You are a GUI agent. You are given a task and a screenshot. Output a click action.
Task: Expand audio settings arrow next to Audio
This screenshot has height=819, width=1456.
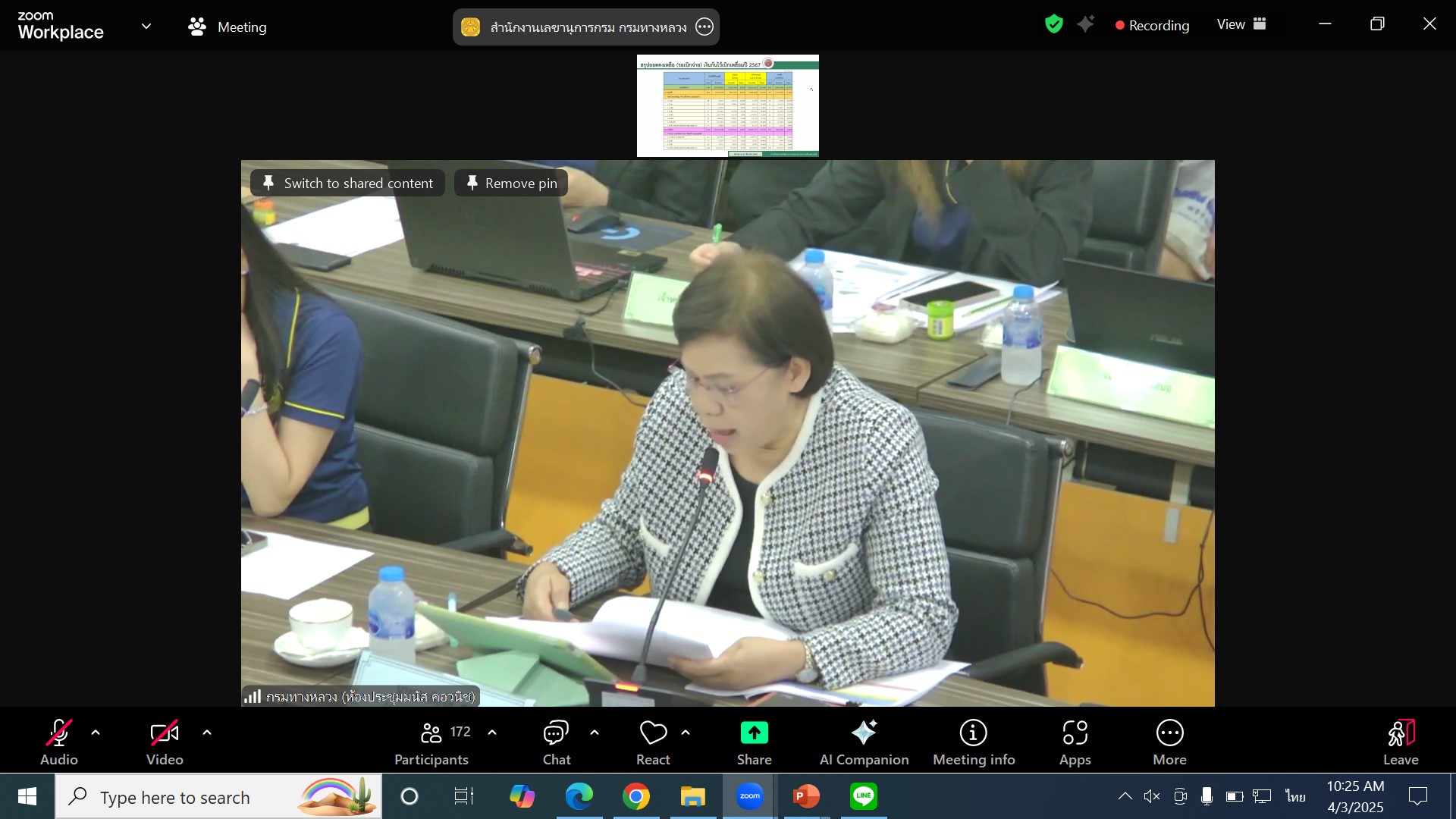coord(96,733)
